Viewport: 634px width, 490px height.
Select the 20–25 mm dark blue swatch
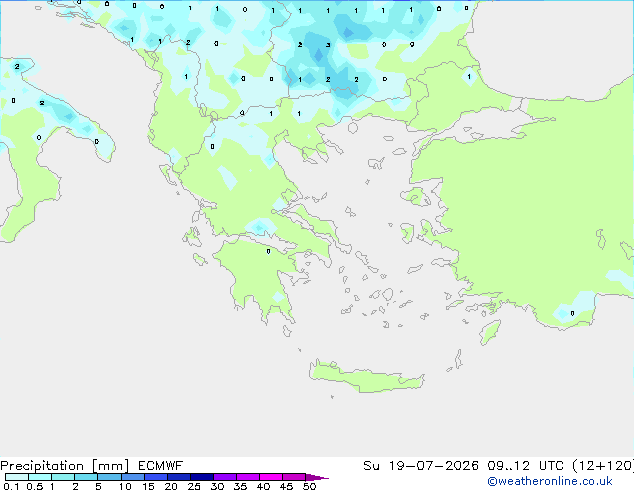coord(179,477)
